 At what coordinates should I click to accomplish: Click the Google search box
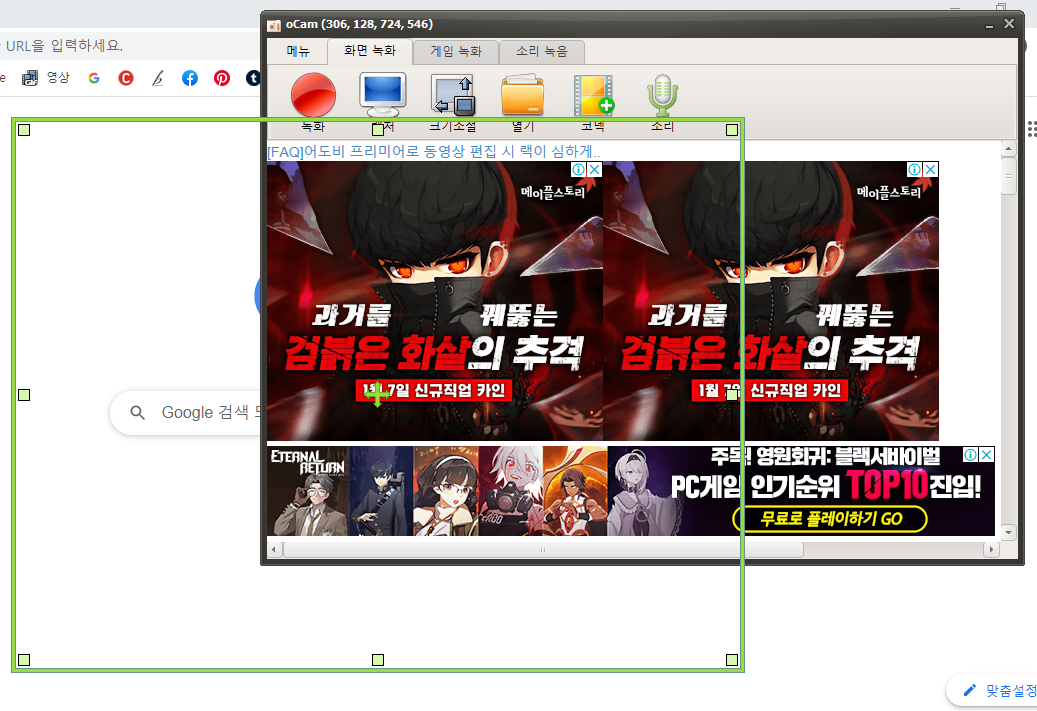point(187,412)
